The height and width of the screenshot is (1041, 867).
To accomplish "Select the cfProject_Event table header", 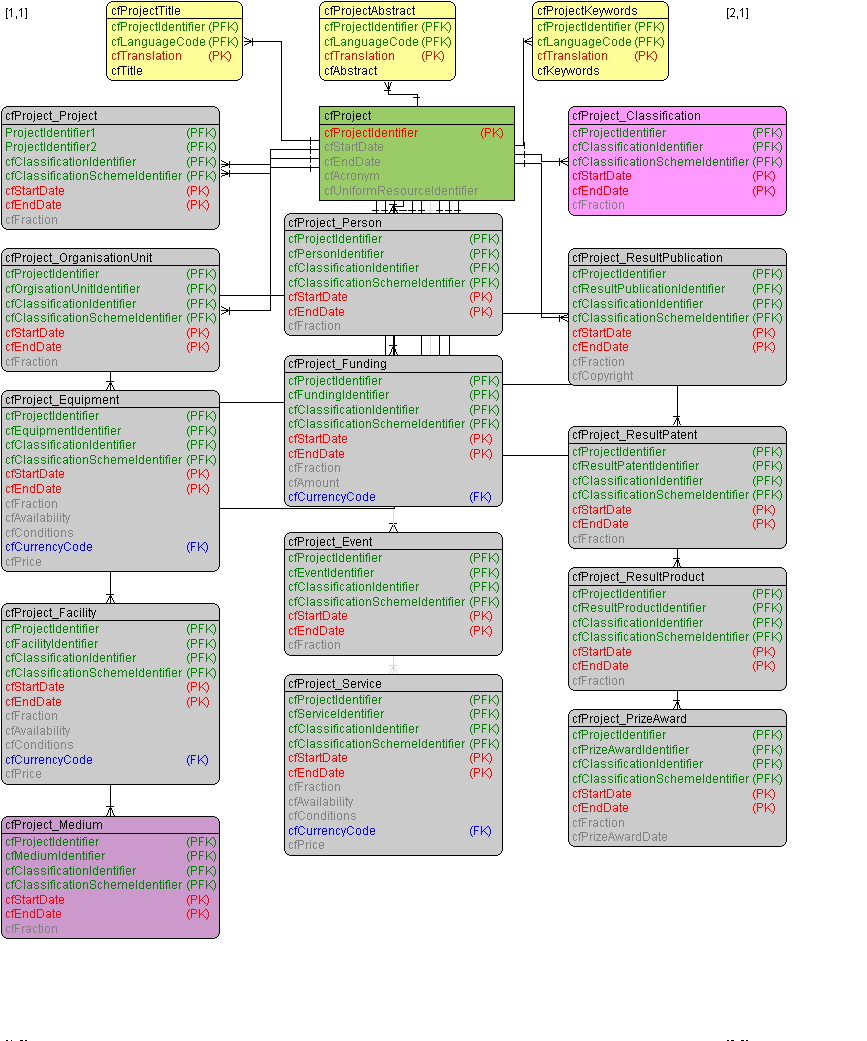I will (x=330, y=542).
